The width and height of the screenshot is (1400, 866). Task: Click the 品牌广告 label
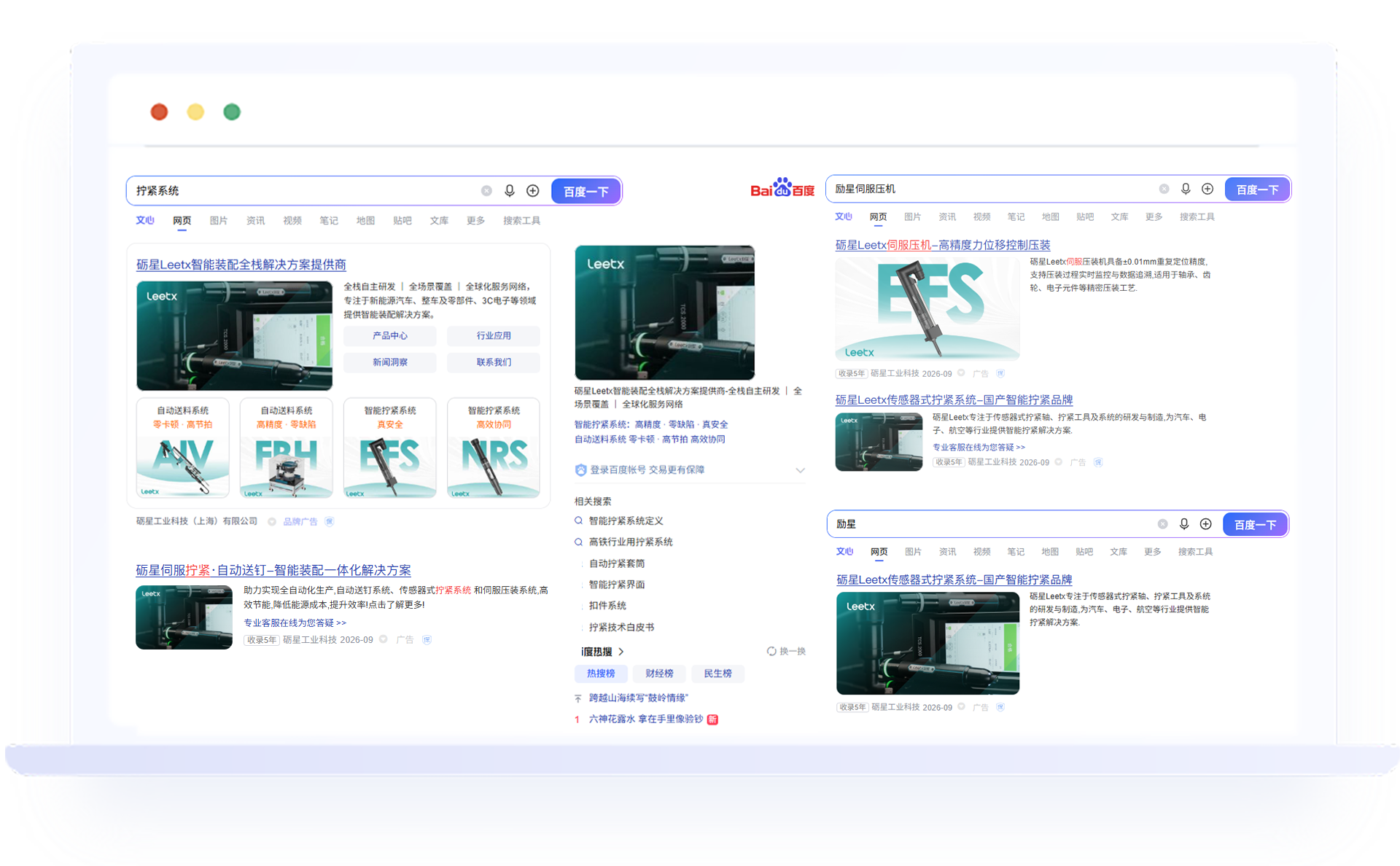[300, 522]
